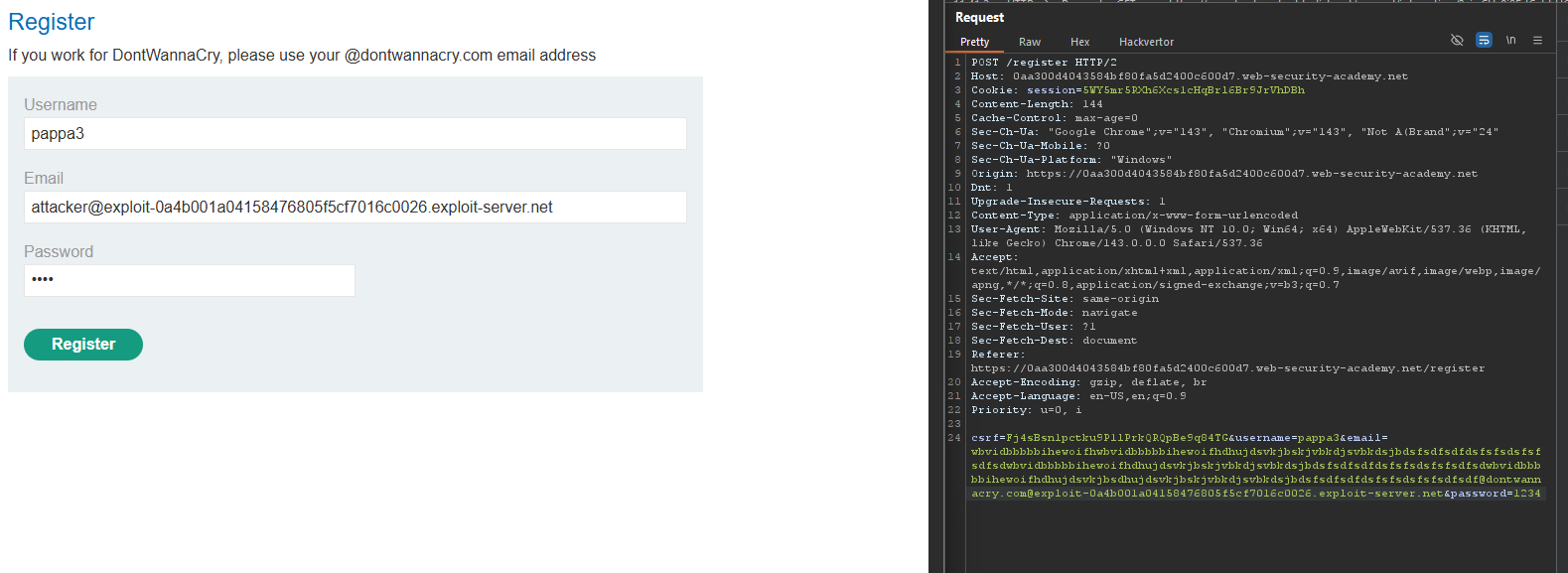Click the session cookie value
Viewport: 1568px width, 573px height.
coord(1194,90)
